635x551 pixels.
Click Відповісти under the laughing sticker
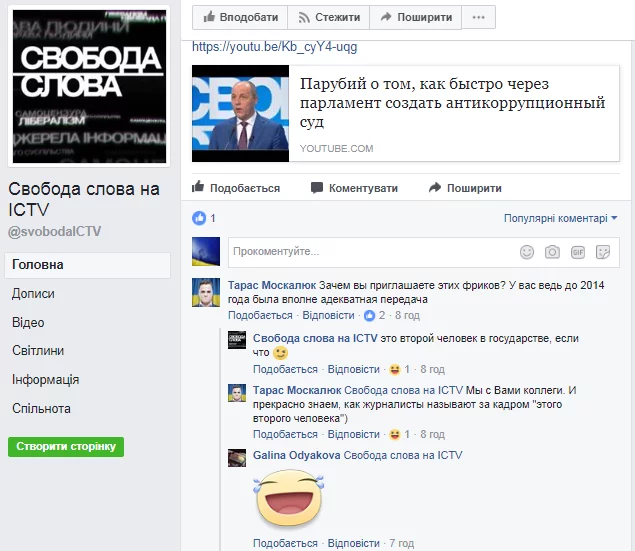pos(354,543)
